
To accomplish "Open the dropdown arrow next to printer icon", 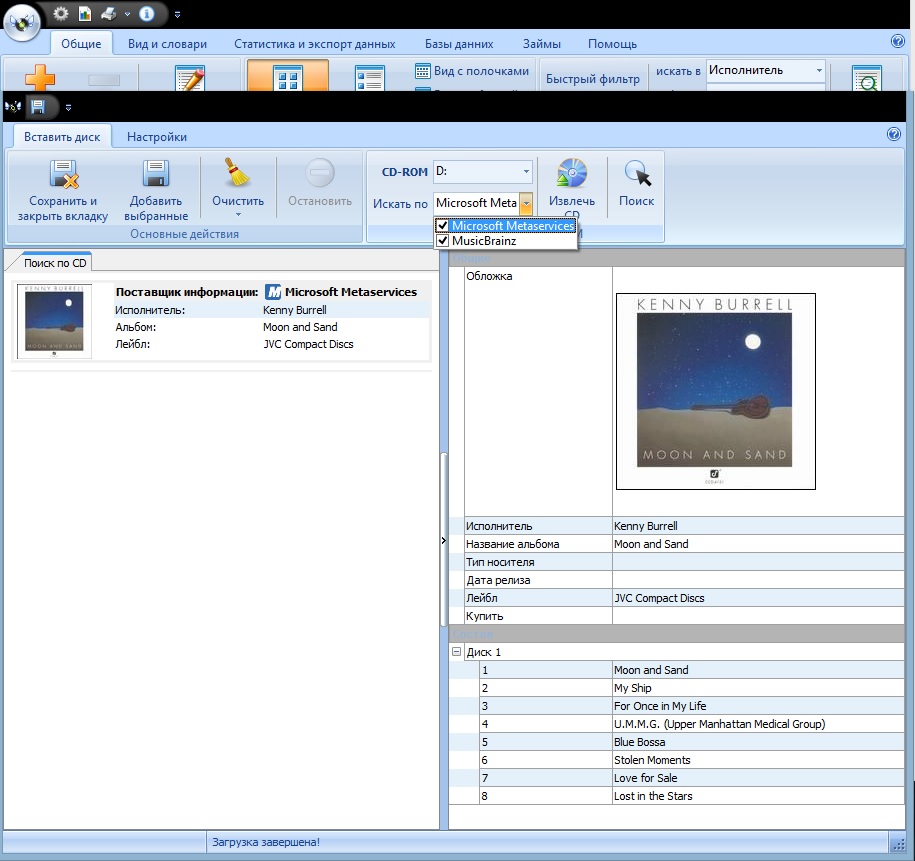I will (x=127, y=14).
